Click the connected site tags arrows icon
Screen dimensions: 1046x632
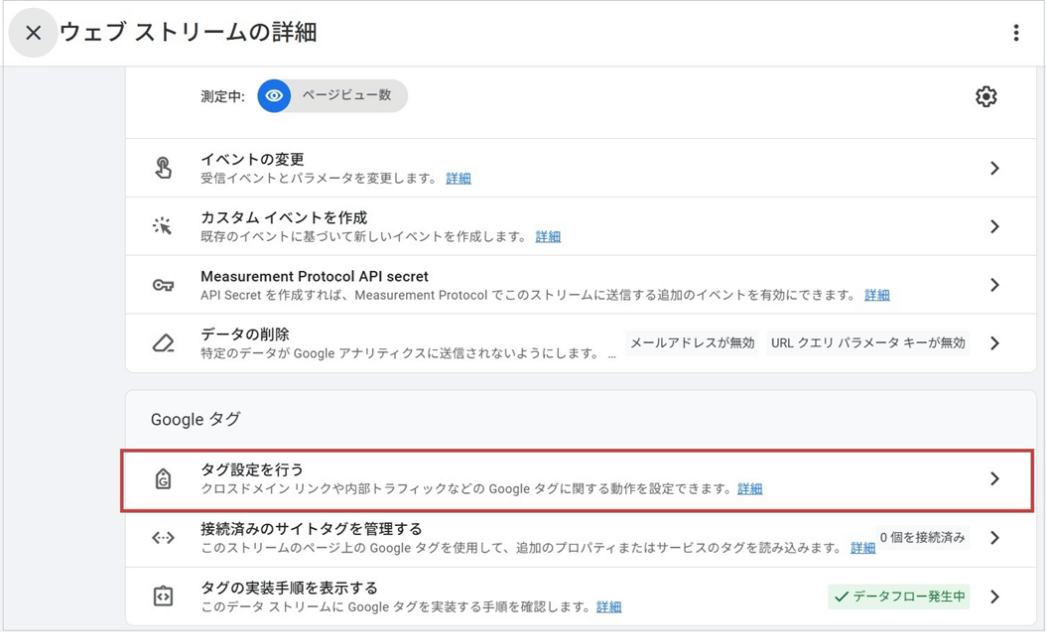[163, 537]
